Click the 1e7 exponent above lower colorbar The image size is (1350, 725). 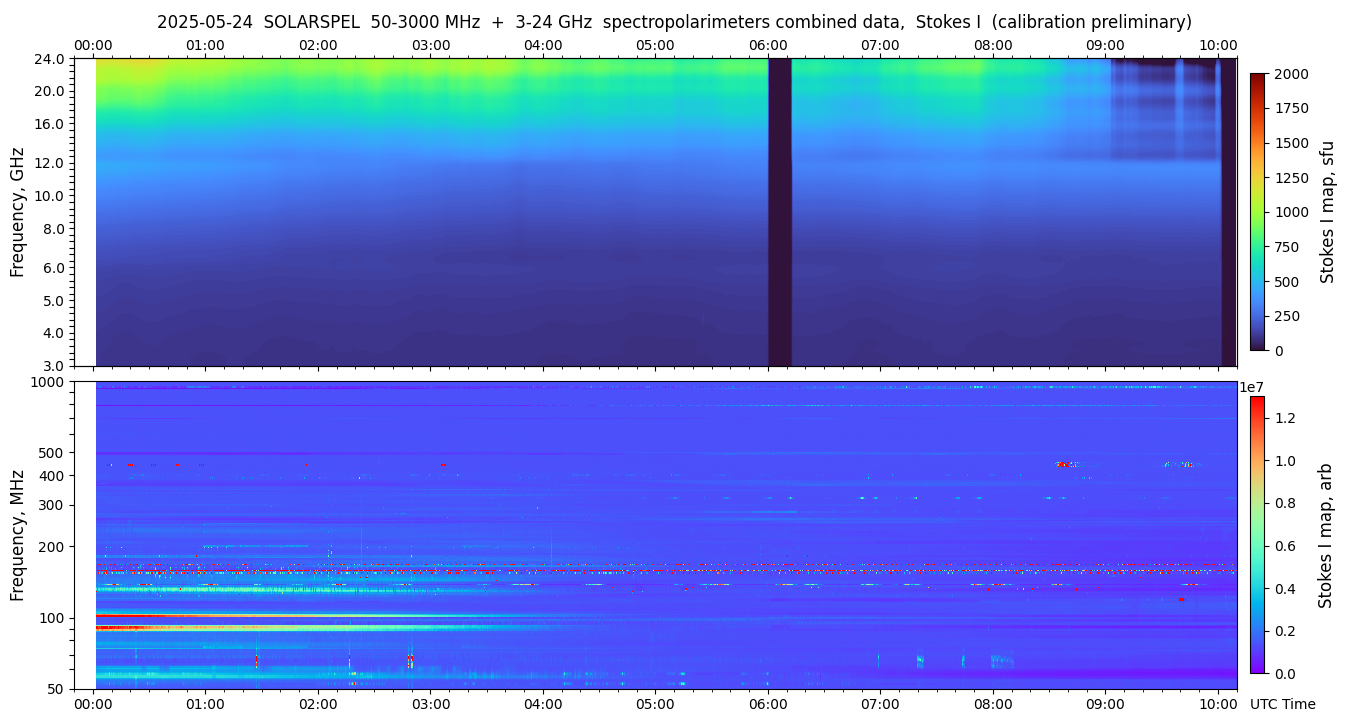click(x=1253, y=387)
